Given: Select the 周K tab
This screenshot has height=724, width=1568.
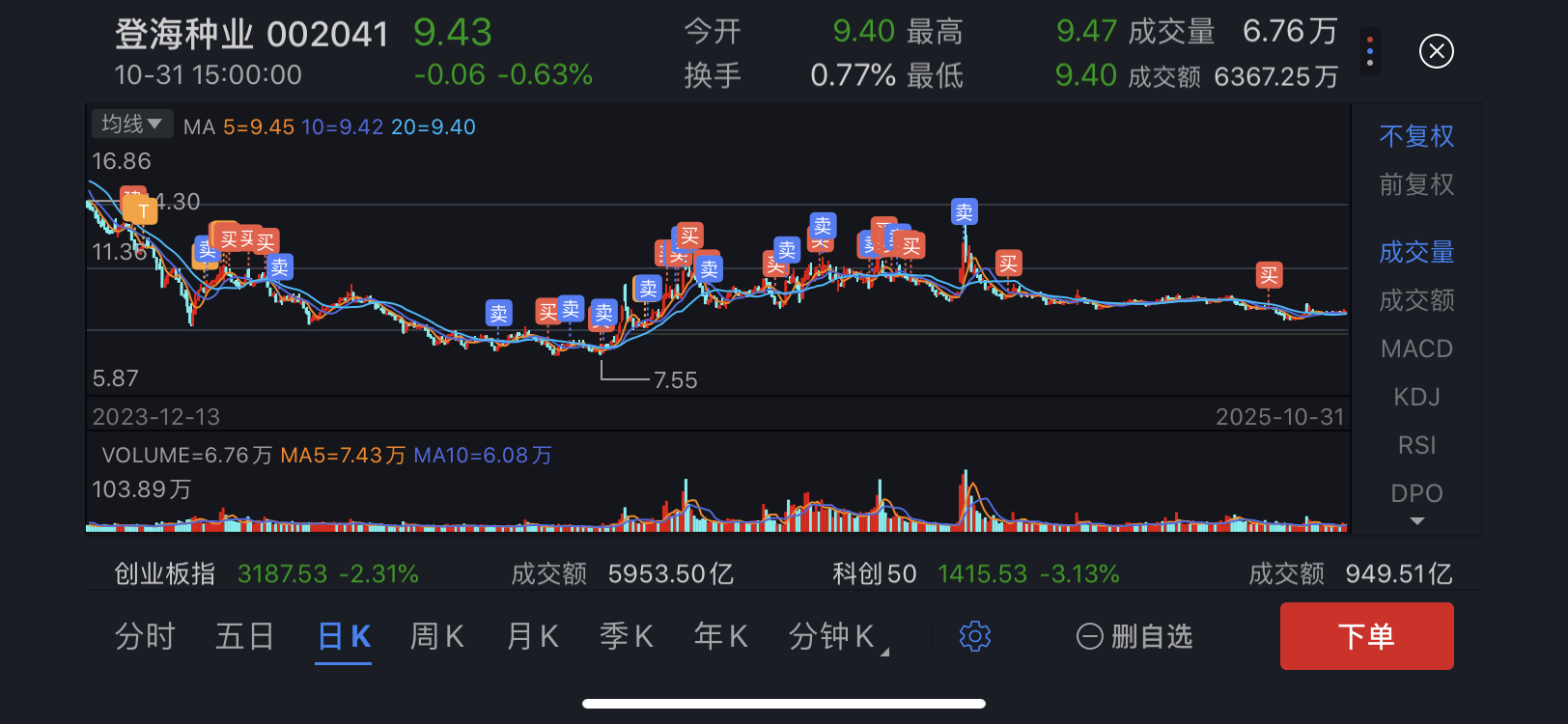Looking at the screenshot, I should coord(436,636).
